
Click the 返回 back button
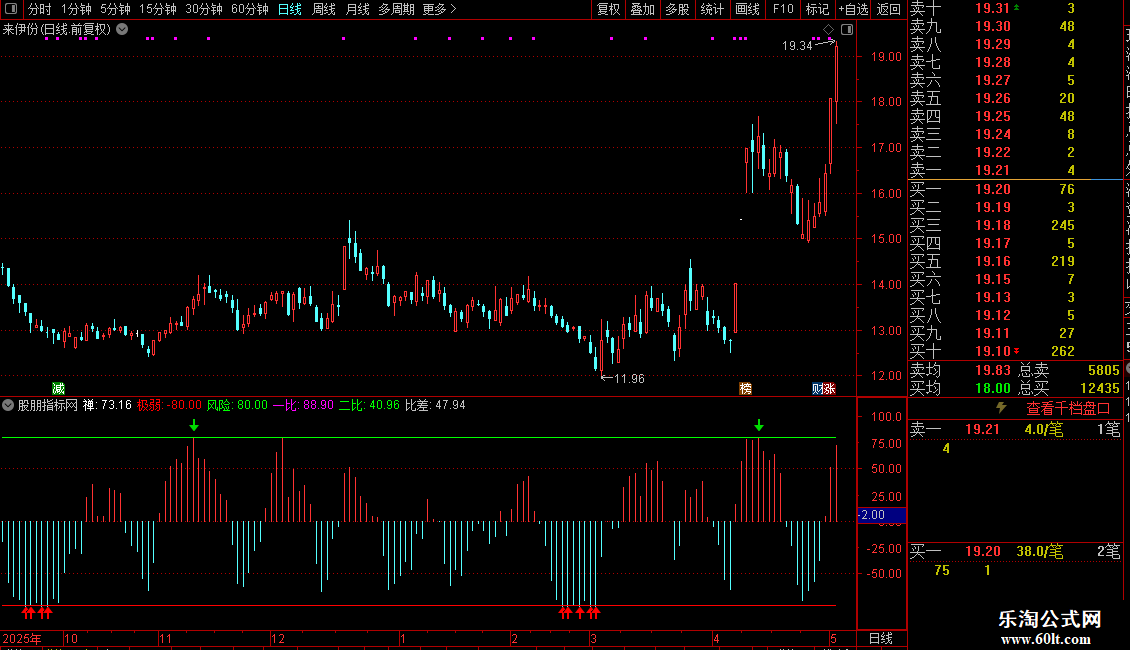(889, 9)
